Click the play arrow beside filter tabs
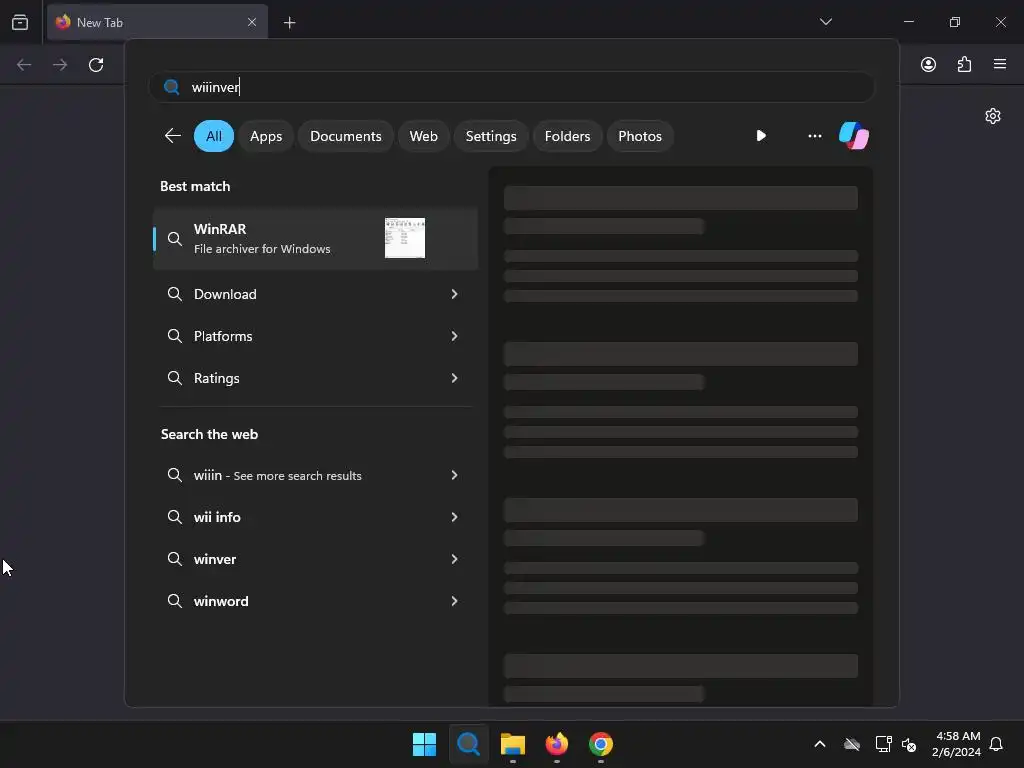This screenshot has height=768, width=1024. click(x=761, y=136)
